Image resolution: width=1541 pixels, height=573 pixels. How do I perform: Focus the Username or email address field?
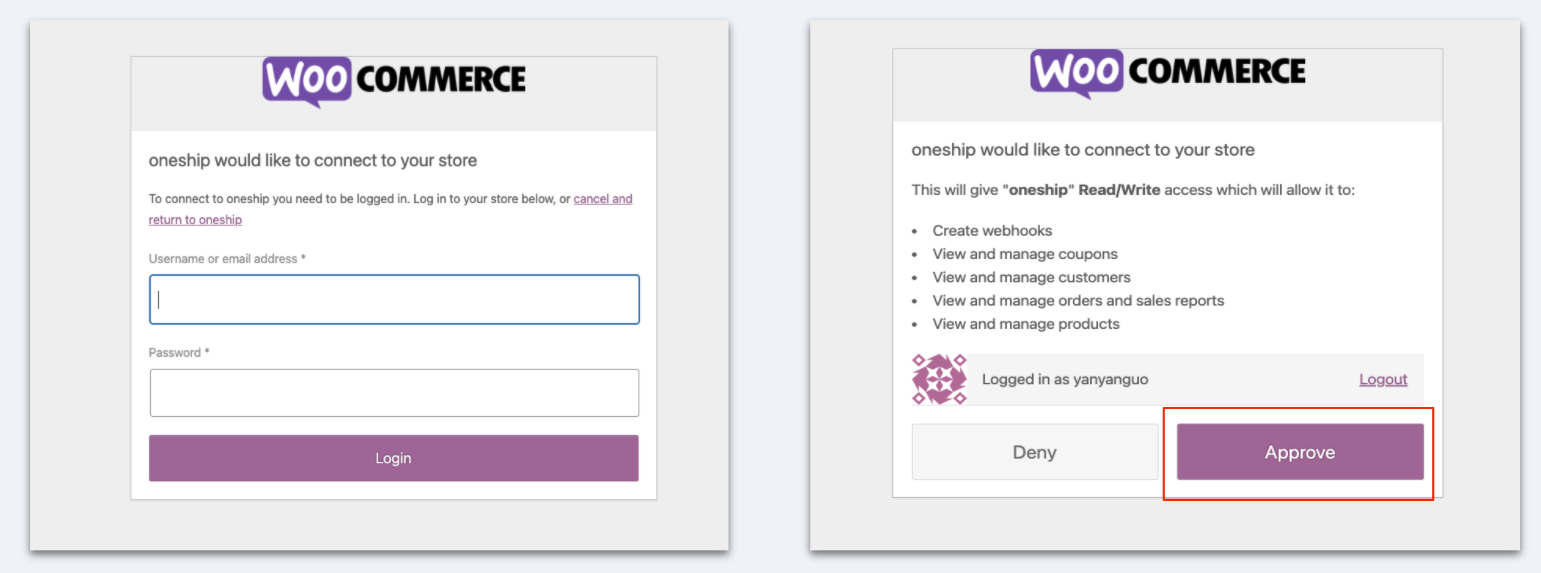[x=394, y=299]
